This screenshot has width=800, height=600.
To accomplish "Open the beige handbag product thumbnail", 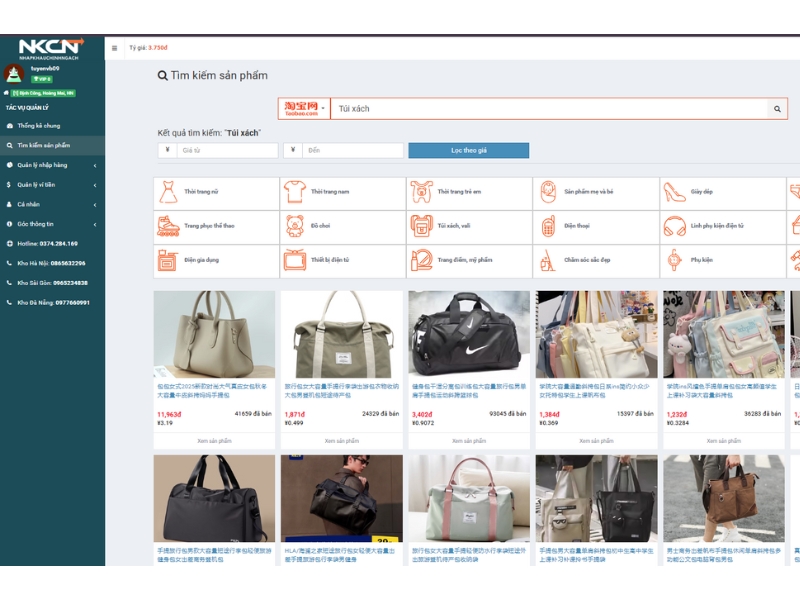I will pos(214,334).
